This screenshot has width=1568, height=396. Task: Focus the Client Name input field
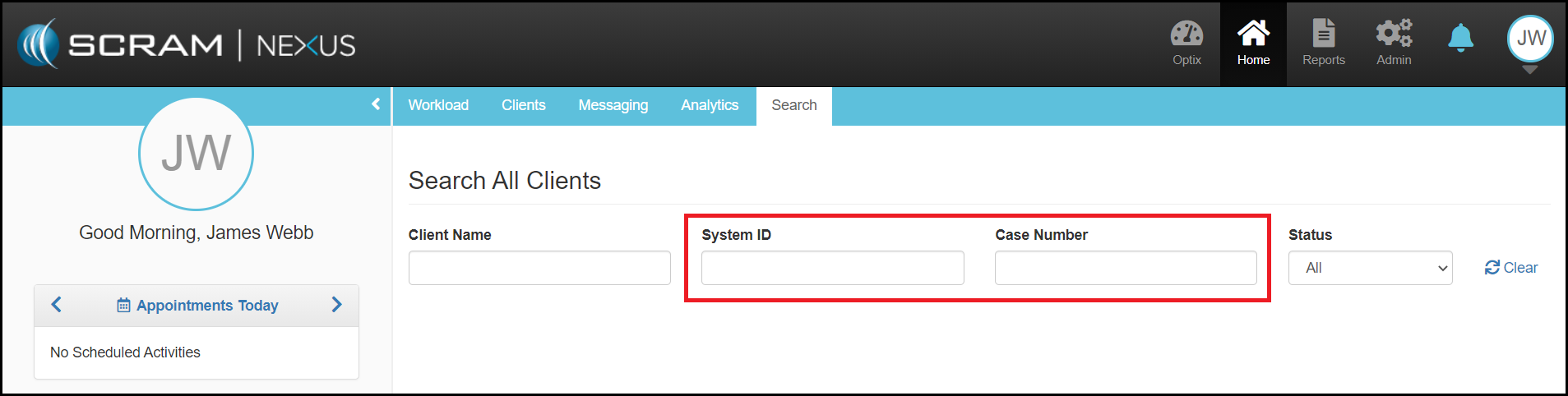pos(539,268)
